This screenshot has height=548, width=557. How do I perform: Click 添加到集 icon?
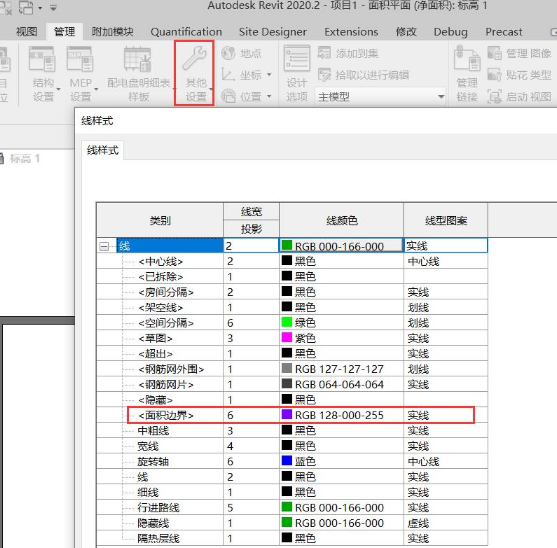click(324, 53)
